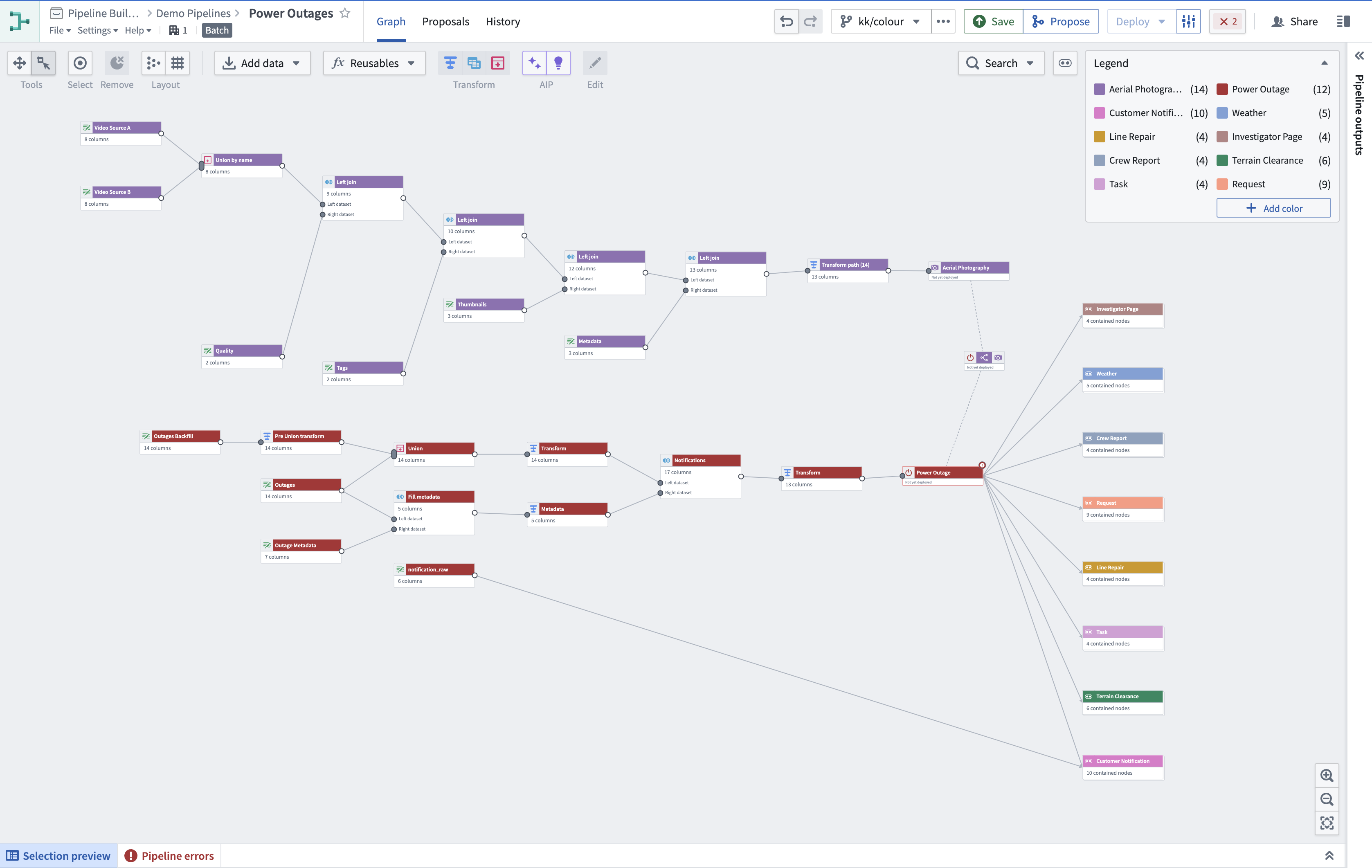Open the Add data dropdown
1372x868 pixels.
tap(262, 63)
